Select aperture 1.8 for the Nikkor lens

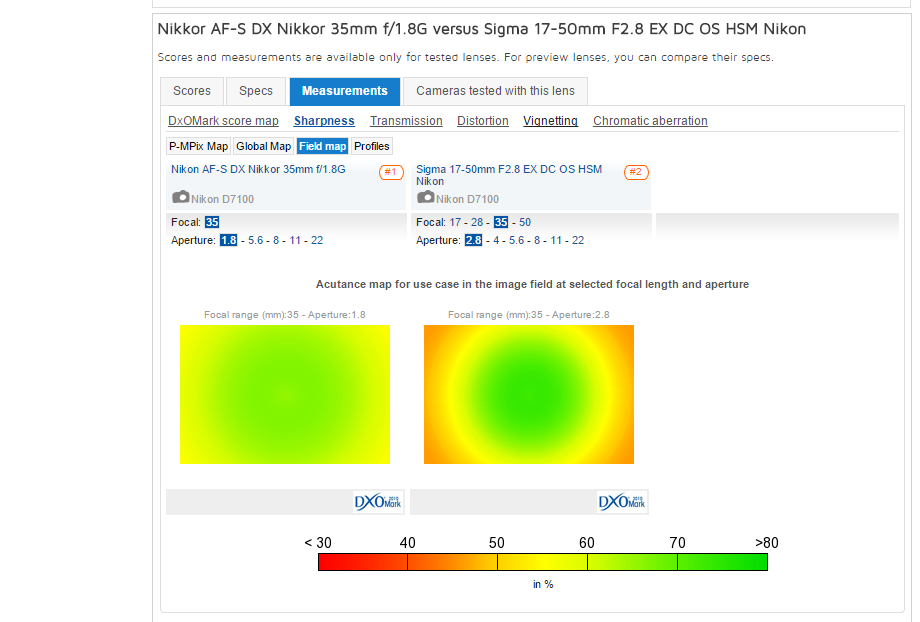click(x=228, y=240)
